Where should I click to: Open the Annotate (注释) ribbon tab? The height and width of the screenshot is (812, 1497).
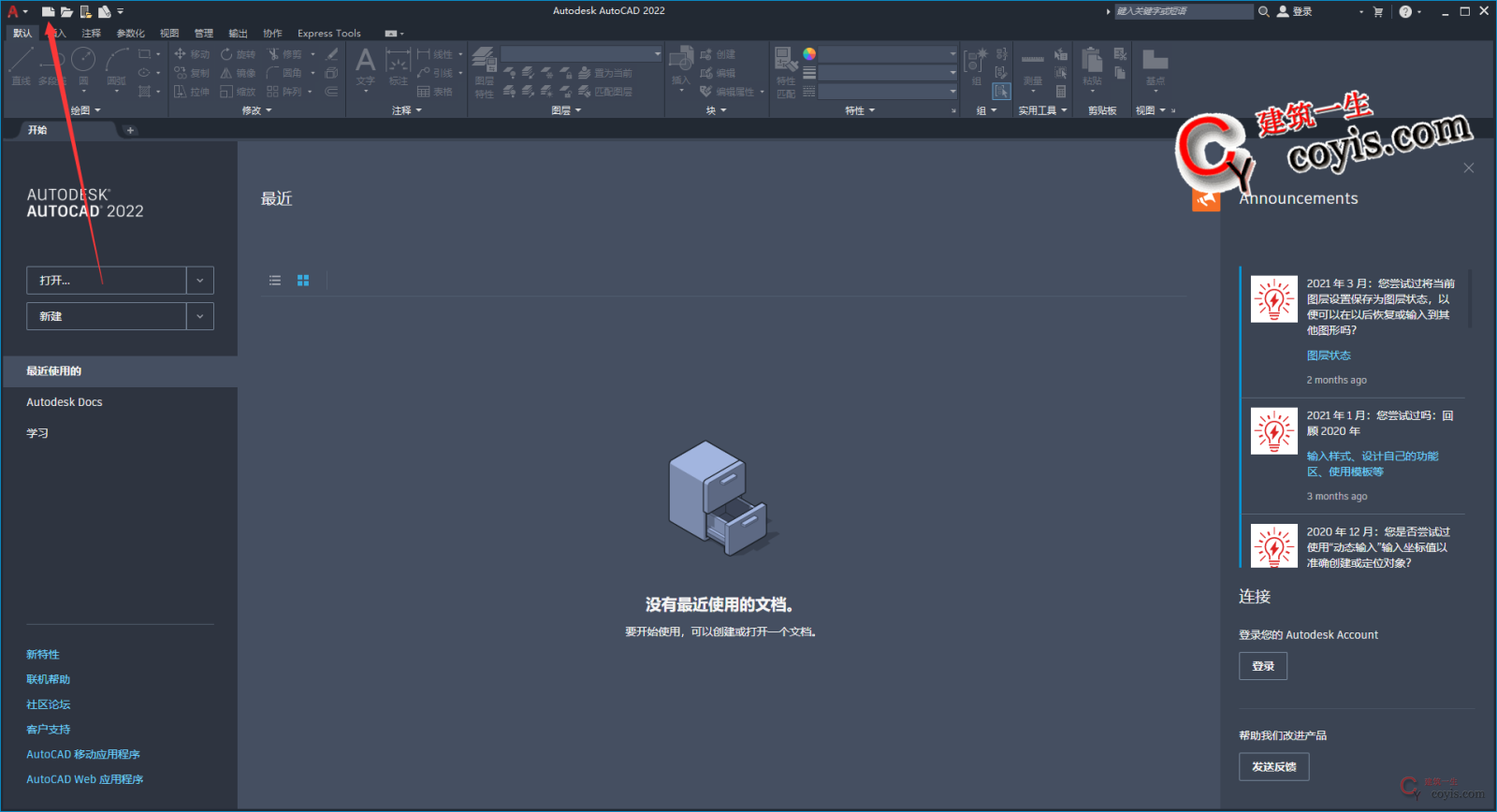pos(91,33)
